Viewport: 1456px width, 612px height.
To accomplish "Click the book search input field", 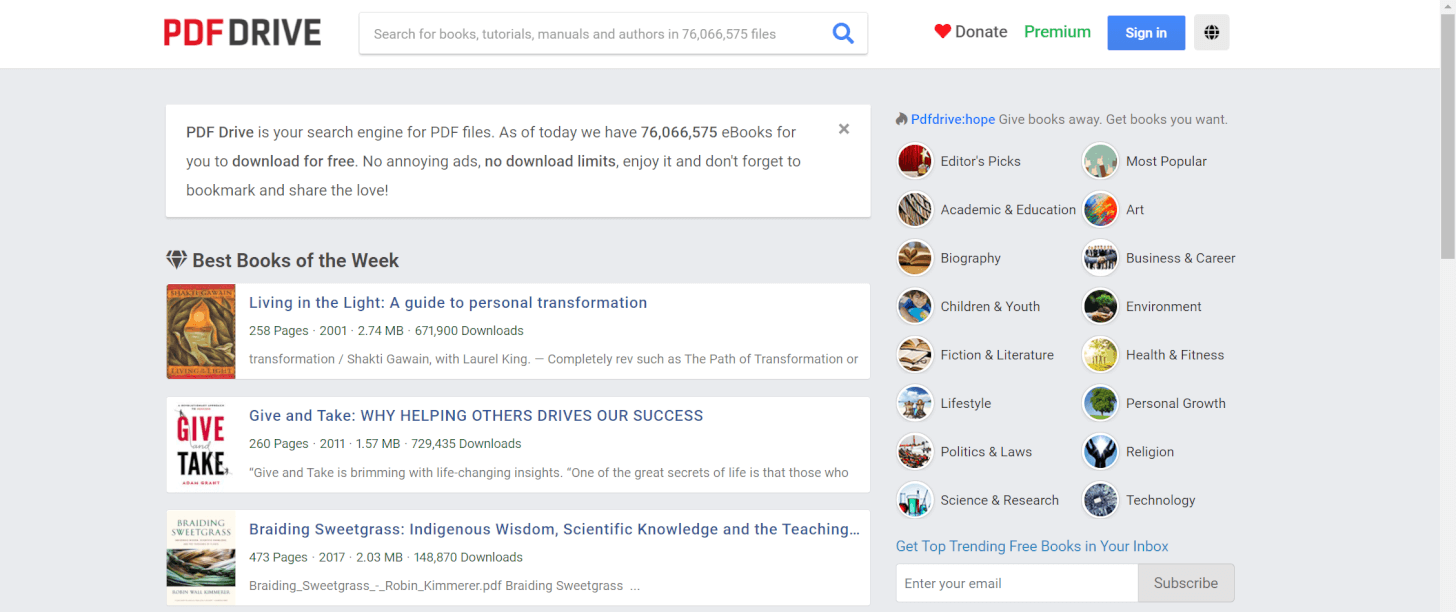I will click(x=595, y=33).
